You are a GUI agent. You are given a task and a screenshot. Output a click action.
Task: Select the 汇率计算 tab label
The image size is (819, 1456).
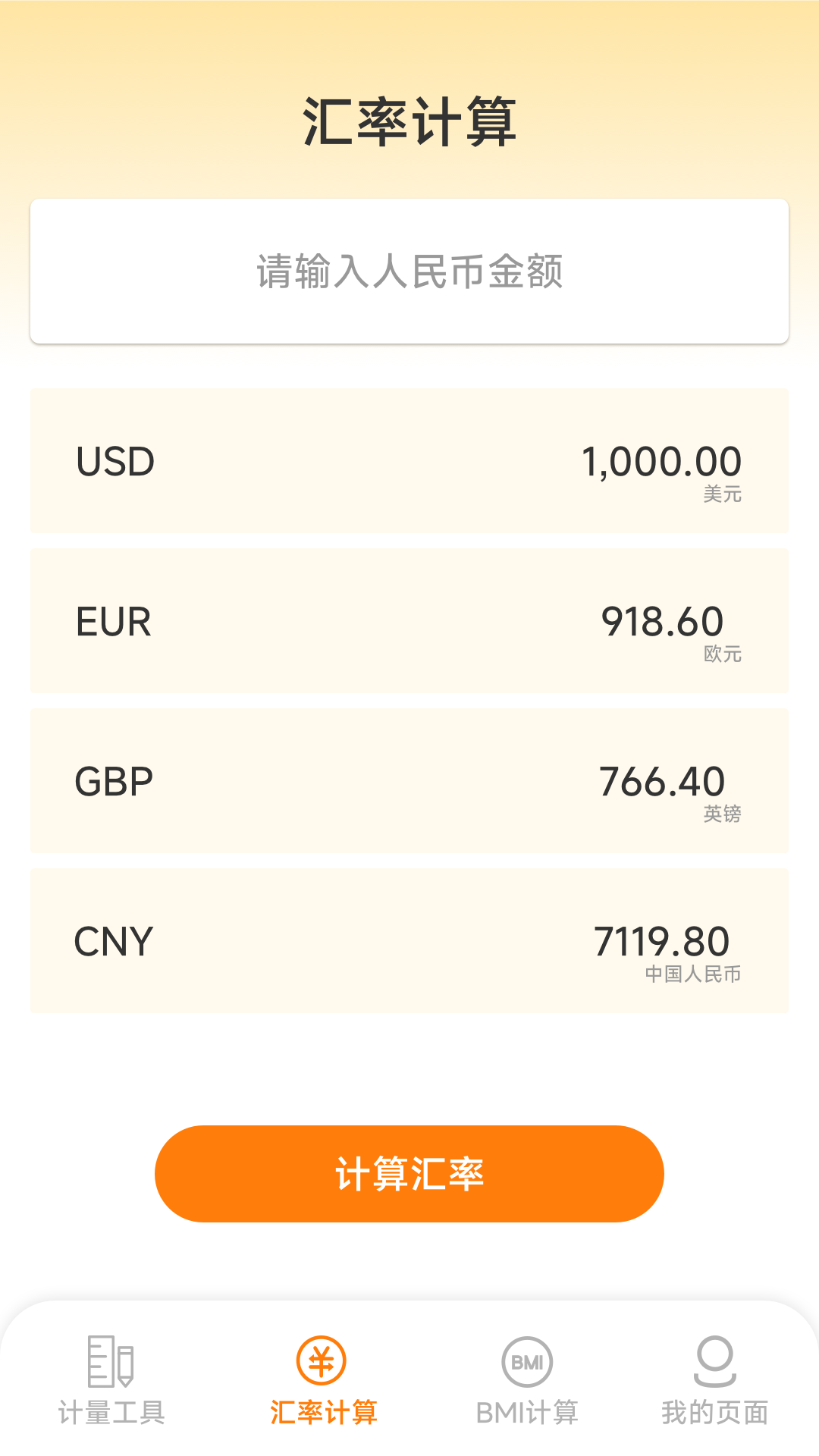324,1413
